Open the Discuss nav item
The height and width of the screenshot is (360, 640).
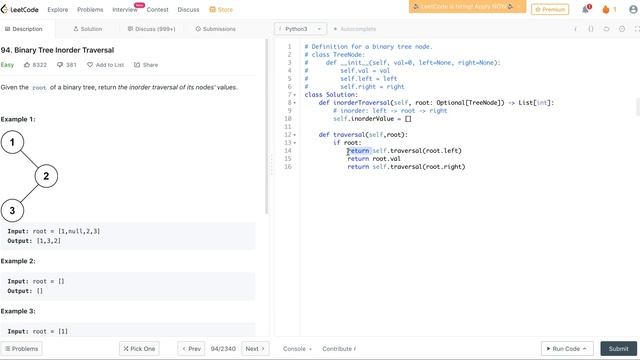[188, 9]
